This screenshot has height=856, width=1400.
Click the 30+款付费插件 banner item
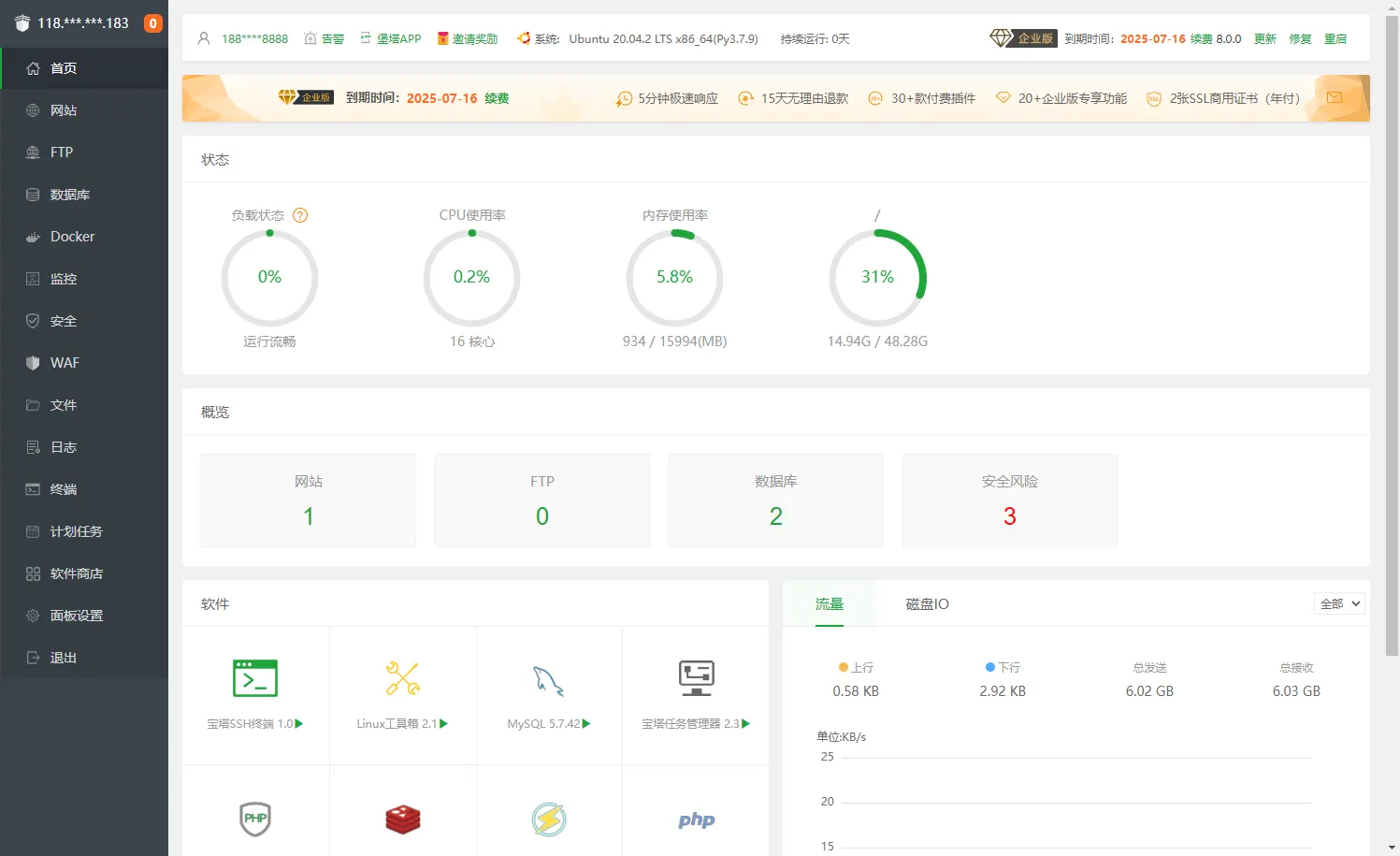click(921, 98)
